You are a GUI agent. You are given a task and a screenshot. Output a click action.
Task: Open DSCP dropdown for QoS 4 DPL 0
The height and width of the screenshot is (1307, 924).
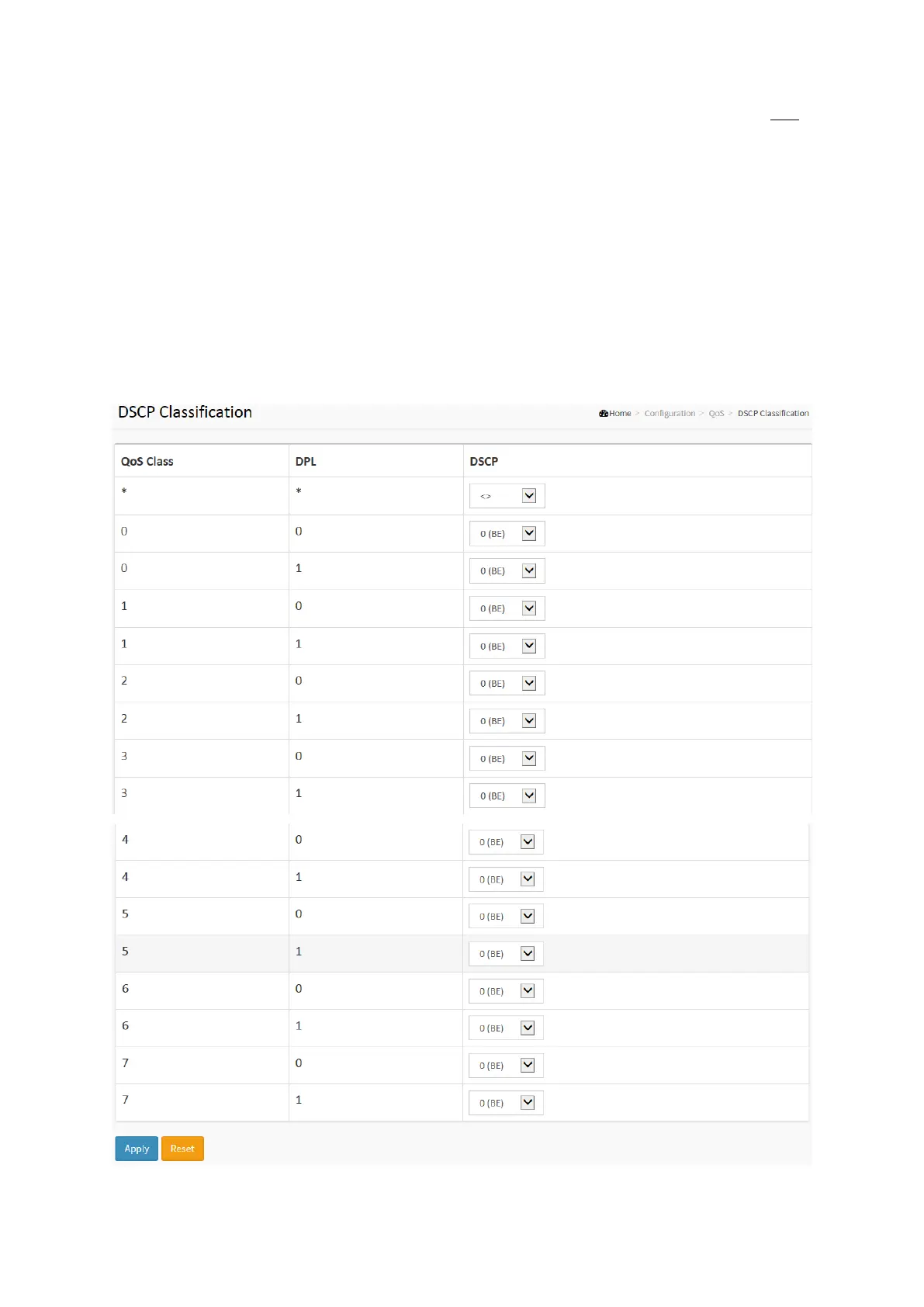pos(505,842)
